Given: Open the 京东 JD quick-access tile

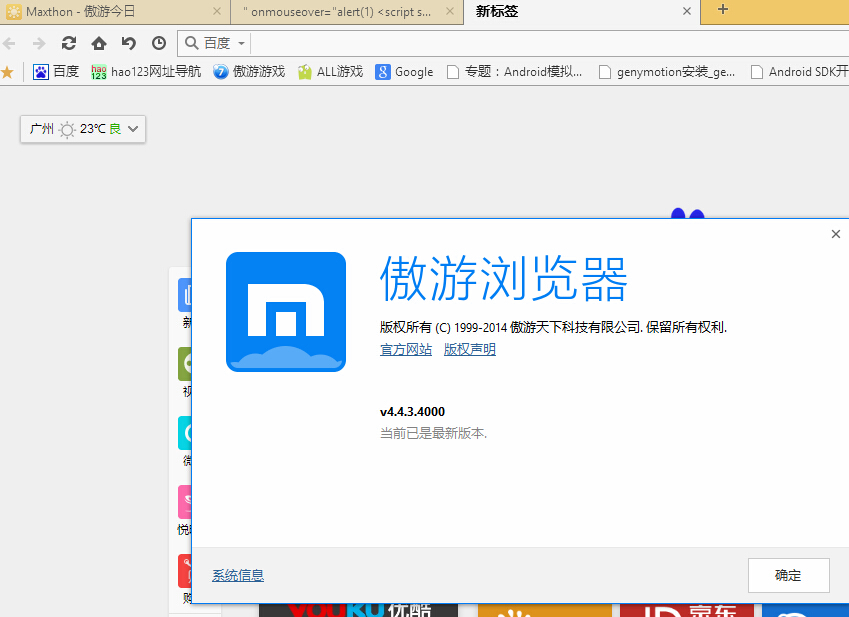Looking at the screenshot, I should (687, 610).
